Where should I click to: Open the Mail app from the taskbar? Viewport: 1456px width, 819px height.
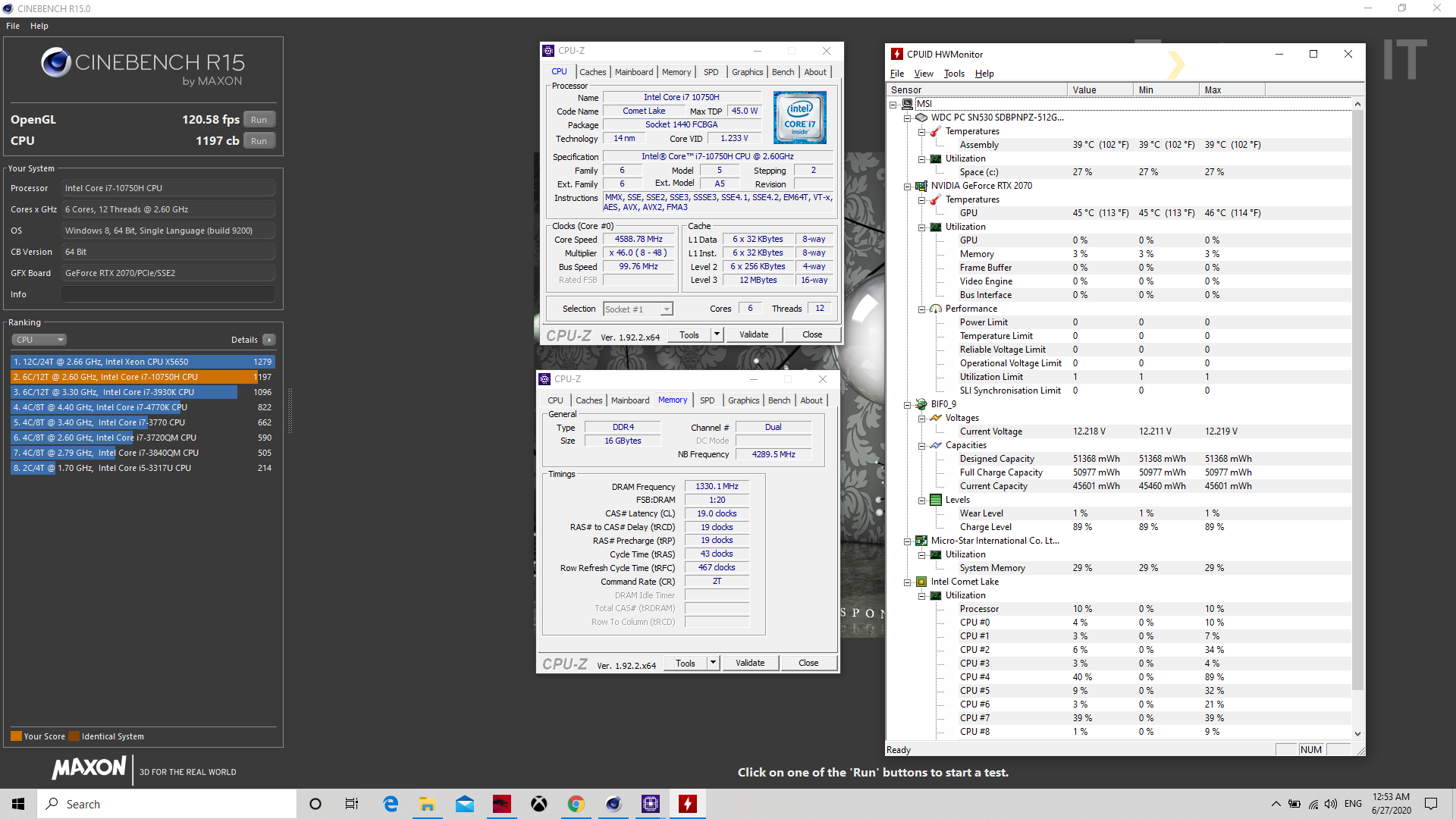click(465, 804)
